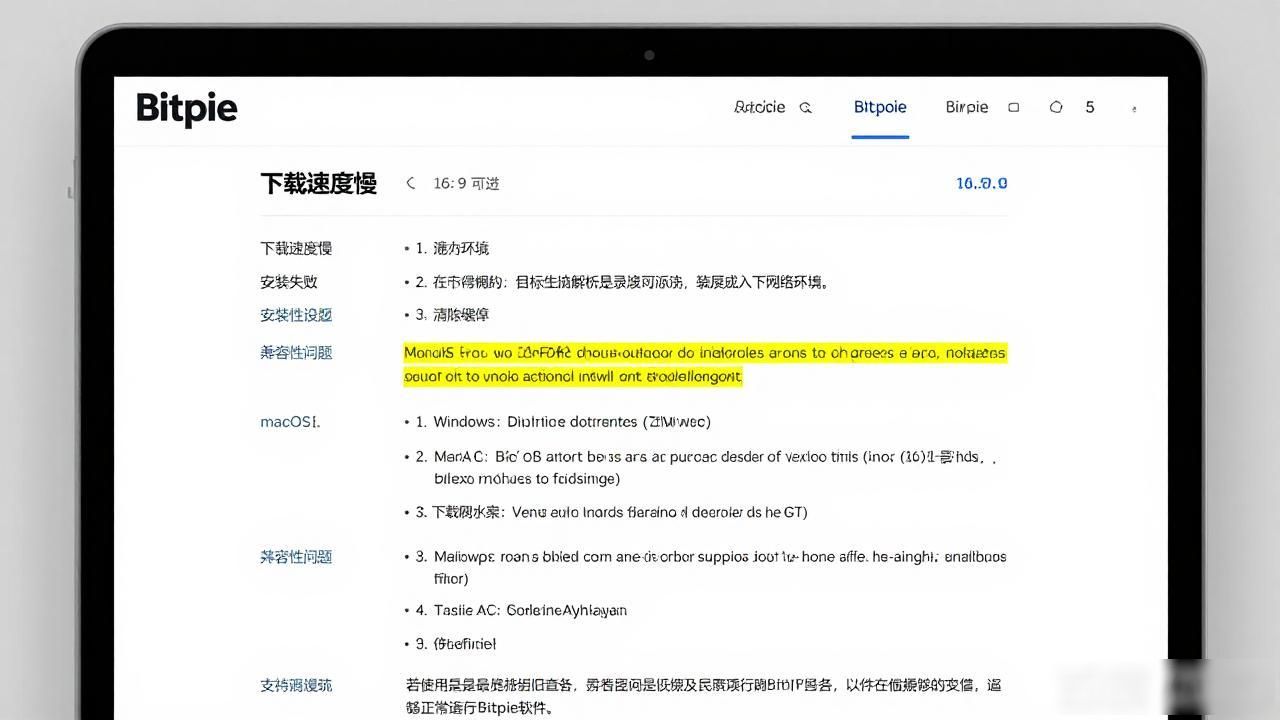Click the Bitpie logo
Screen dimensions: 1280x720
187,108
